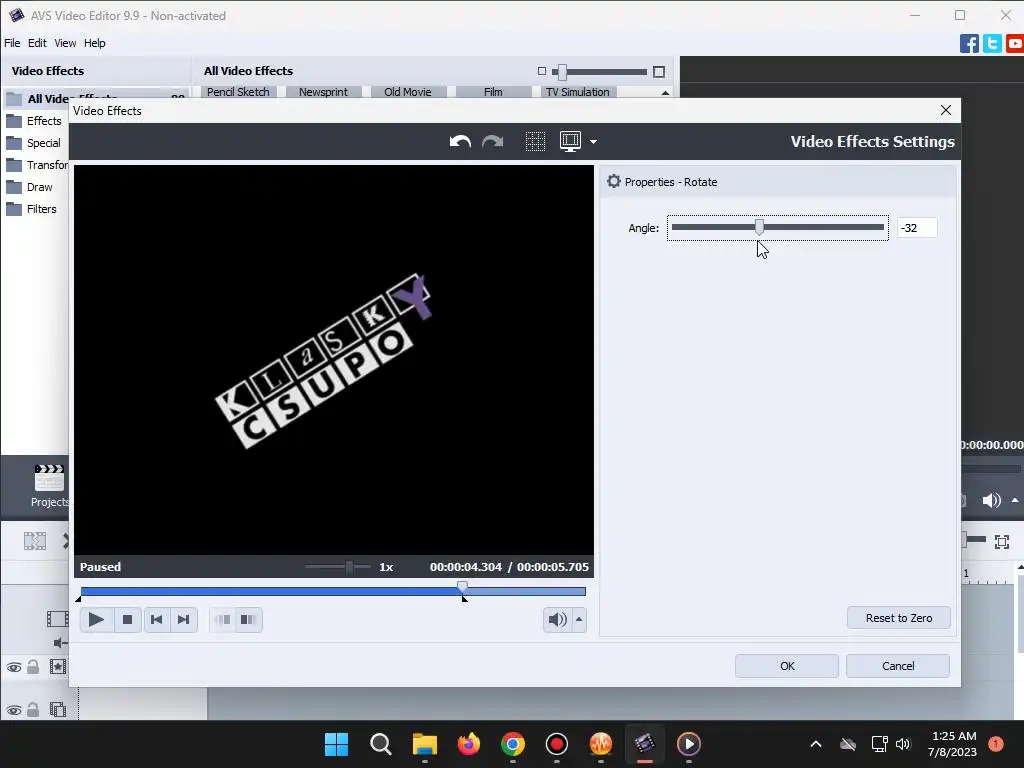Viewport: 1024px width, 768px height.
Task: Open the YouTube link icon
Action: (x=1015, y=44)
